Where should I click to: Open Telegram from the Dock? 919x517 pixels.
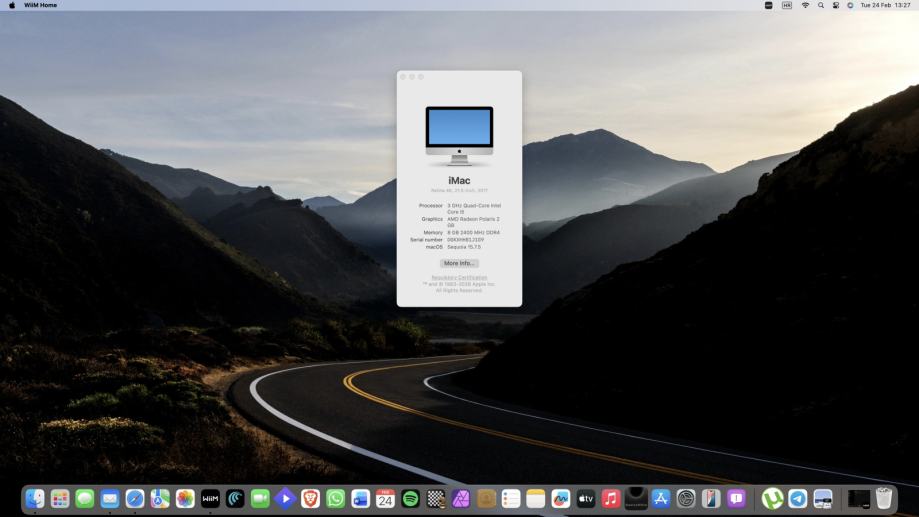(x=797, y=498)
